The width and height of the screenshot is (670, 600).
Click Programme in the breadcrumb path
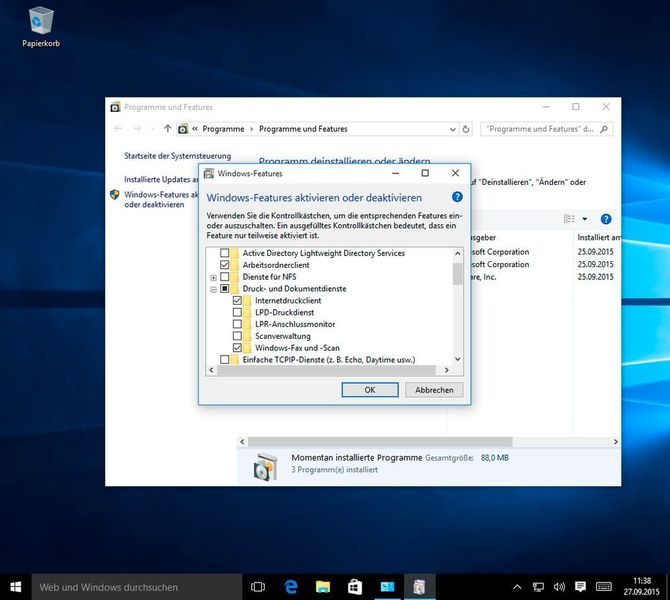pos(223,129)
